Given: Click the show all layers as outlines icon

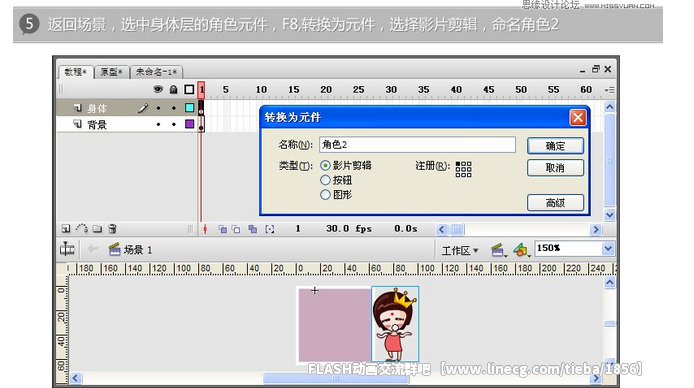Looking at the screenshot, I should point(189,89).
